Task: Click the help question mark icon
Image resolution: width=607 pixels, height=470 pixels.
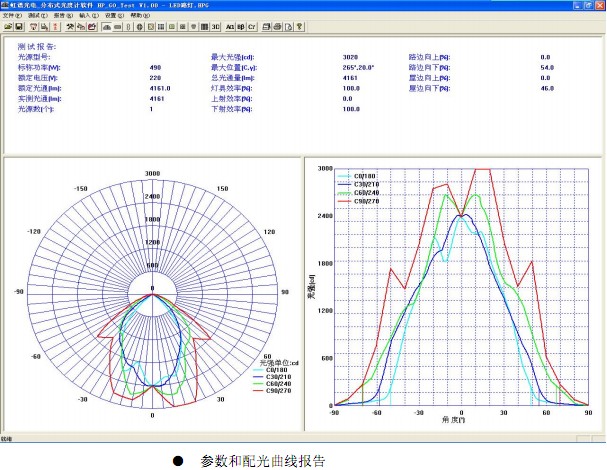Action: 300,26
